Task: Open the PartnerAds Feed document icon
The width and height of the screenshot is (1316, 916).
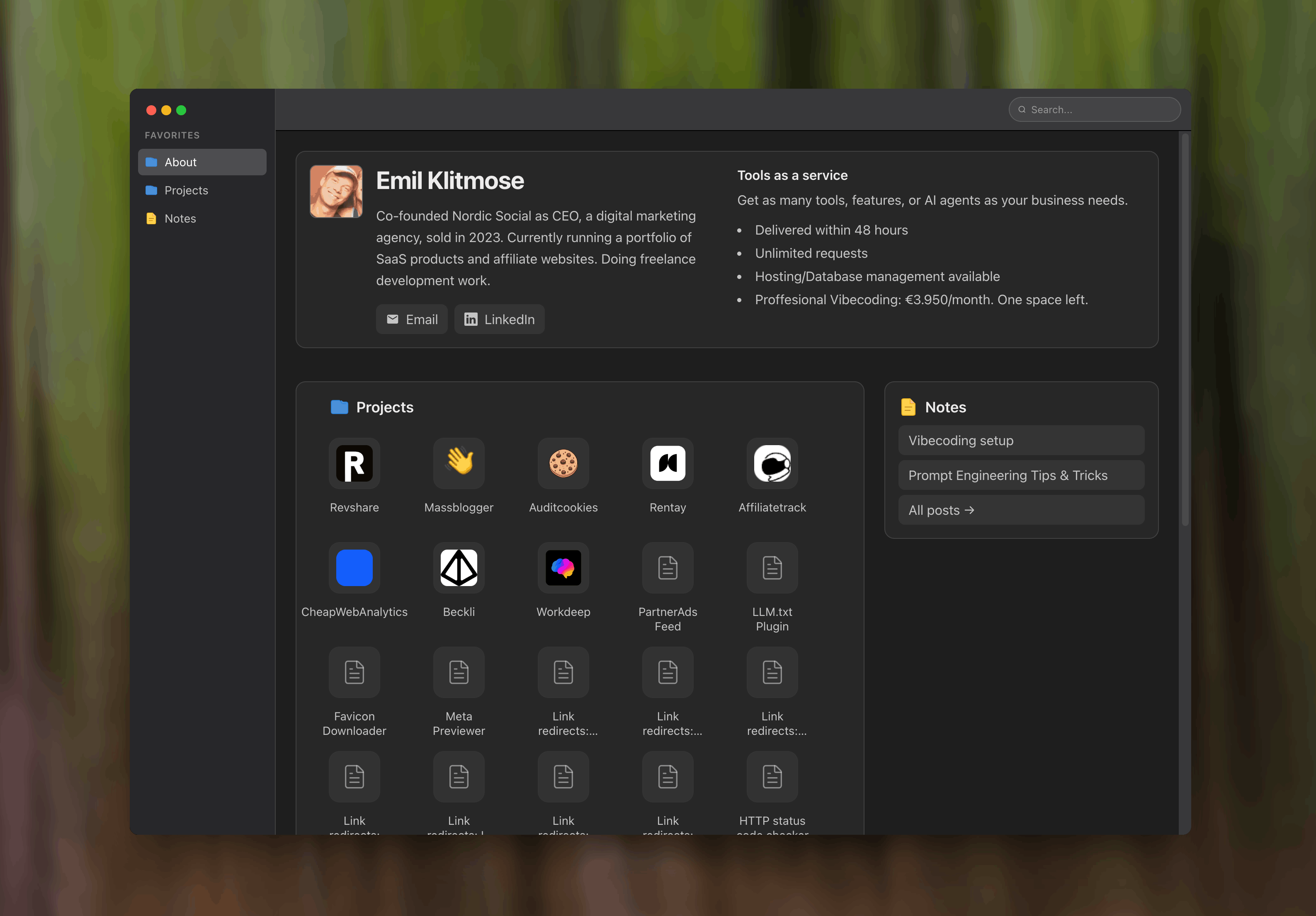Action: click(668, 568)
